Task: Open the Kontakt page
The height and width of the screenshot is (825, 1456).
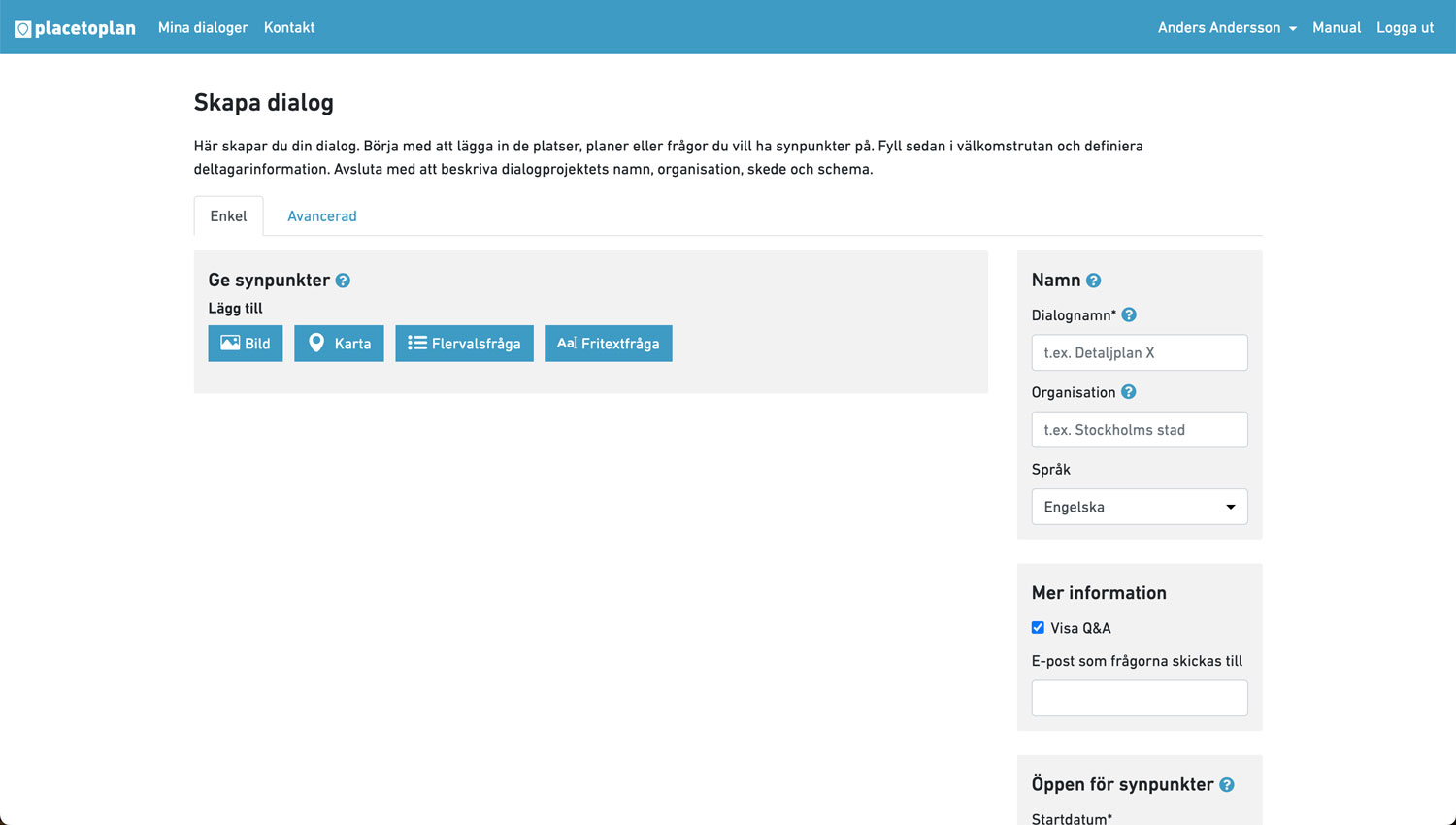Action: coord(289,28)
